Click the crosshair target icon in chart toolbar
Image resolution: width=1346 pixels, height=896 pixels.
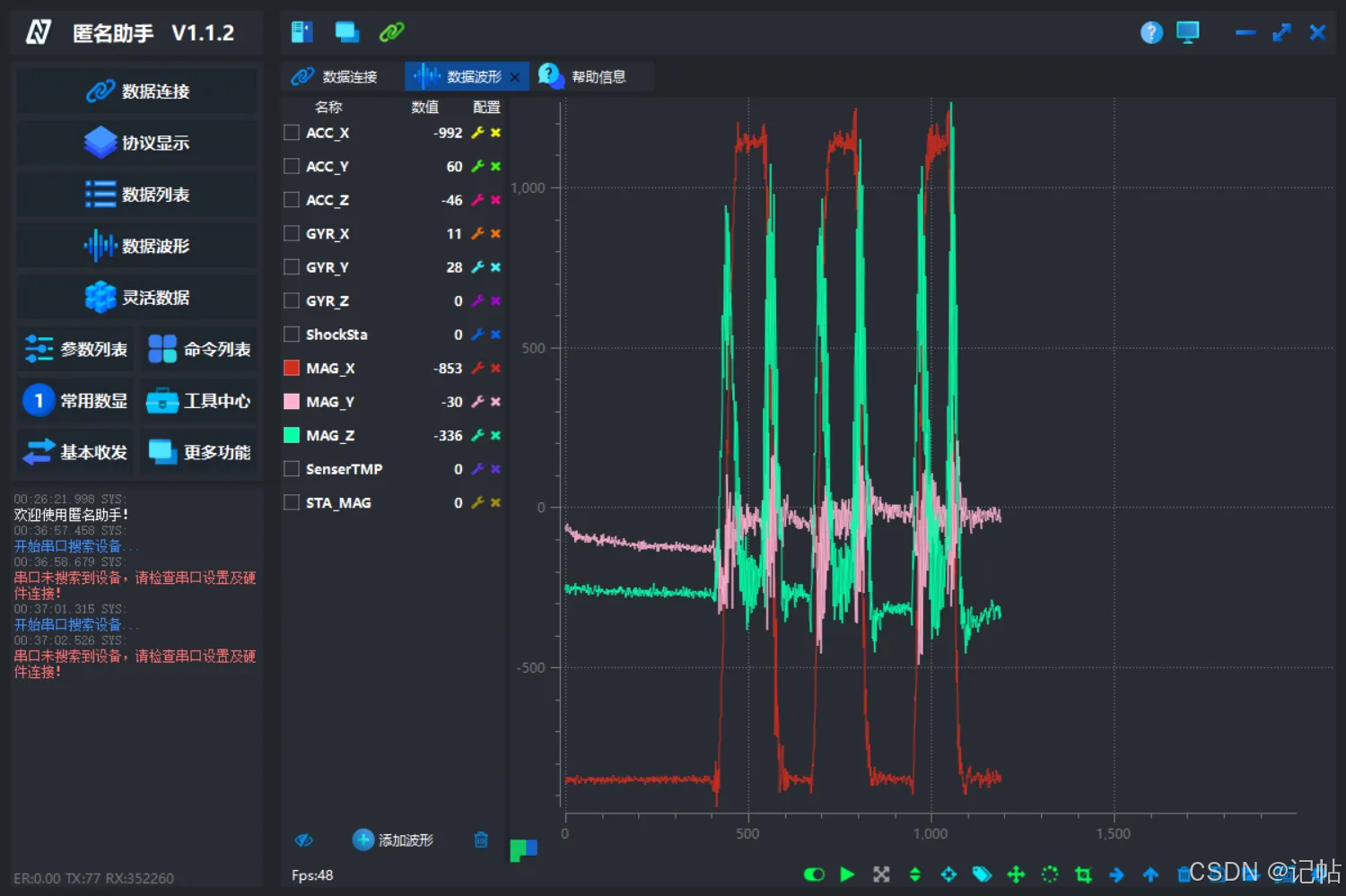coord(948,874)
